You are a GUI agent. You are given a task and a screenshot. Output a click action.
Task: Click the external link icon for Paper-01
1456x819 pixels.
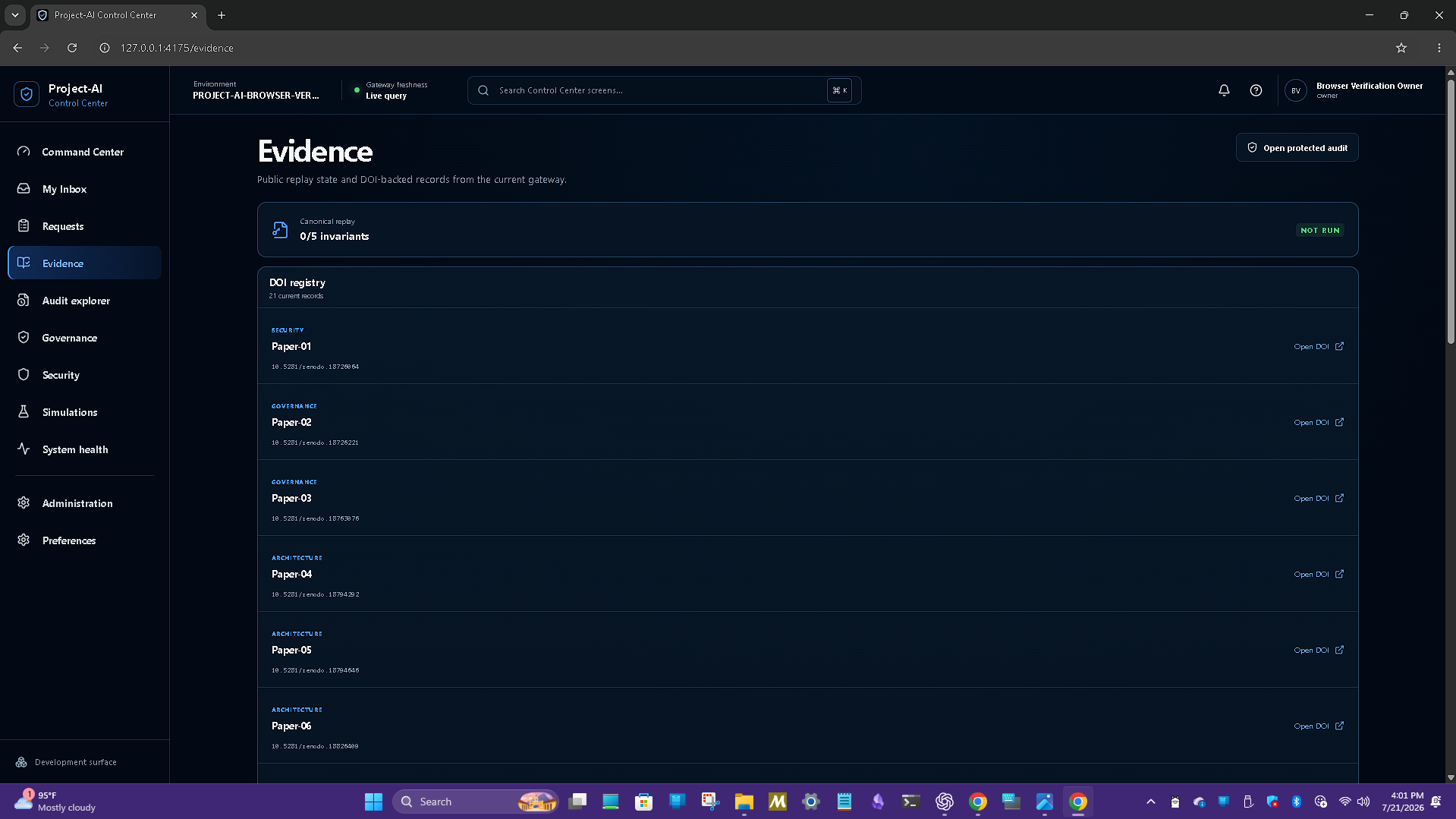point(1339,346)
